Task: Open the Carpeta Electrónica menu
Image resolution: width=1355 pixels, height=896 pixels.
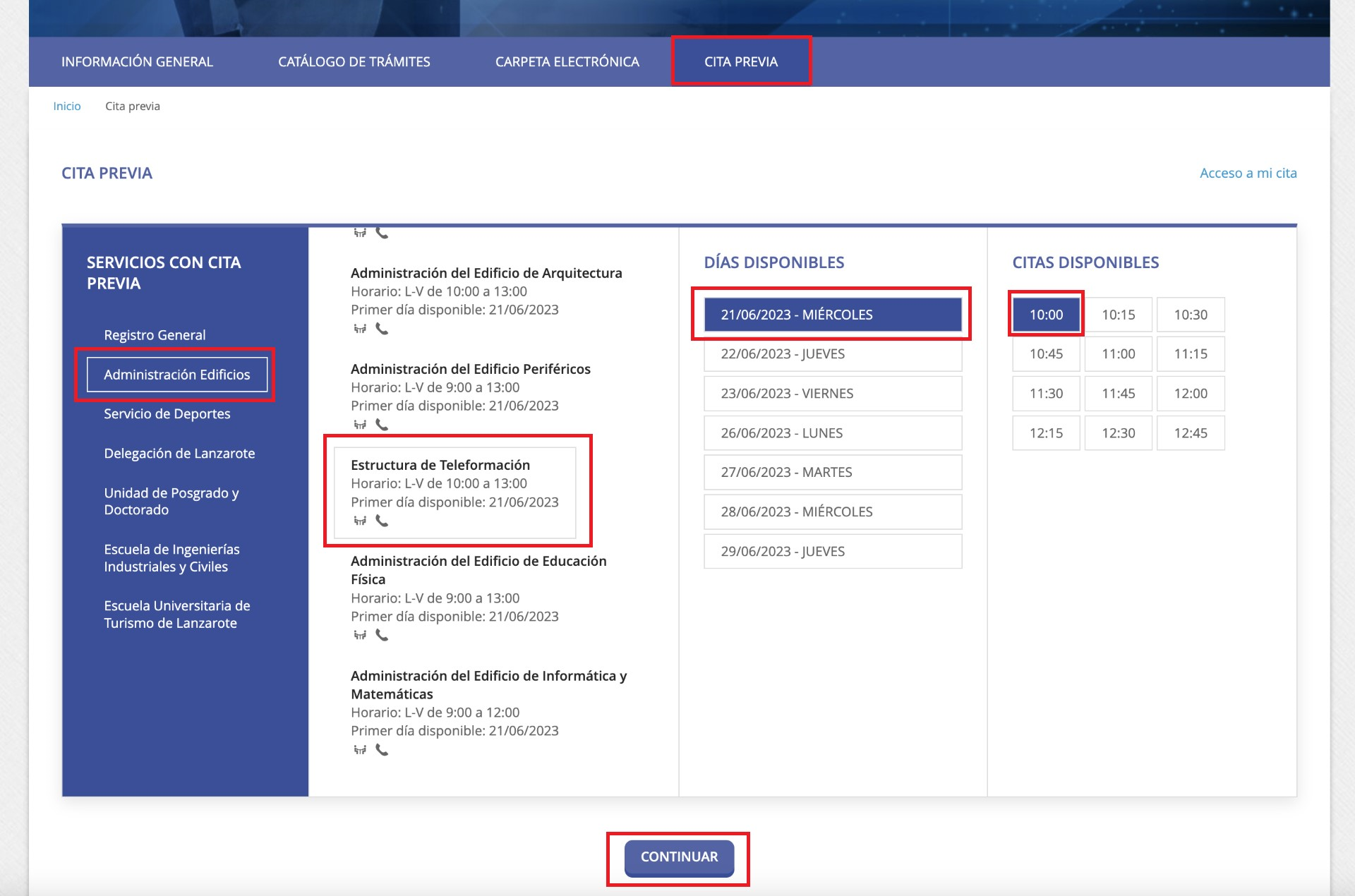Action: click(x=567, y=61)
